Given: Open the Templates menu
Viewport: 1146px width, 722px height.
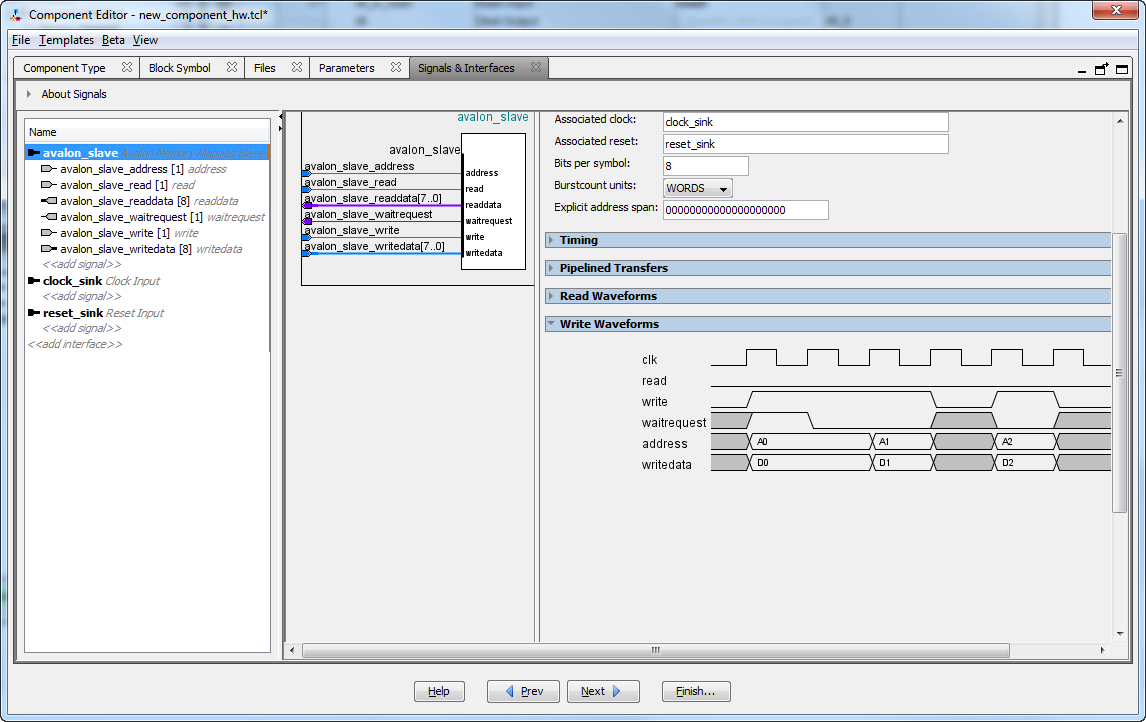Looking at the screenshot, I should pos(66,40).
